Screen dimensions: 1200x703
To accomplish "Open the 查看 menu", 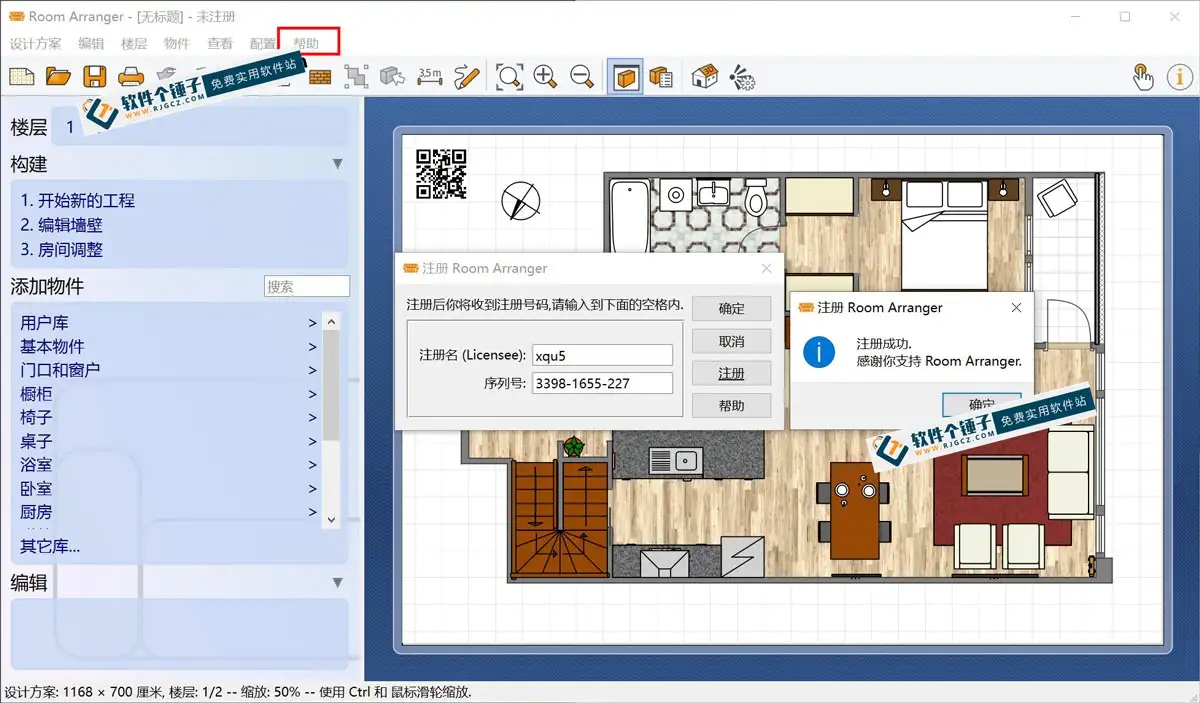I will pyautogui.click(x=220, y=44).
